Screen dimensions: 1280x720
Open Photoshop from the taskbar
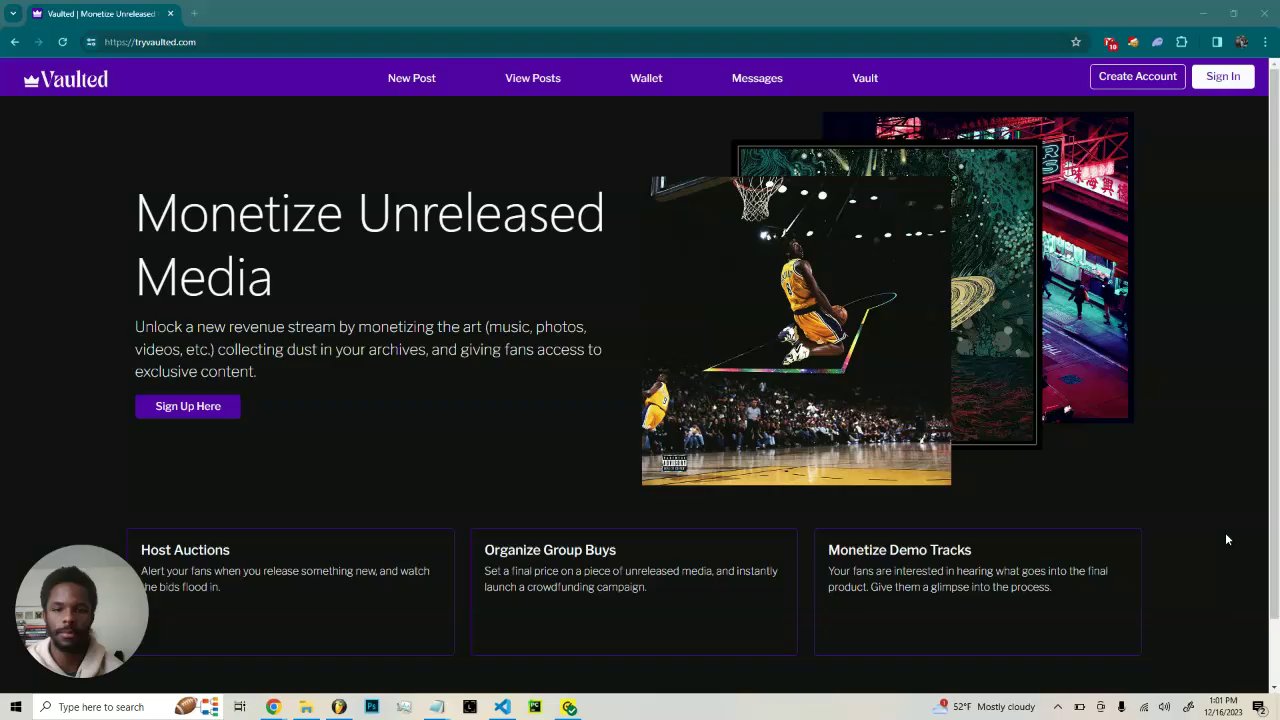pos(371,707)
